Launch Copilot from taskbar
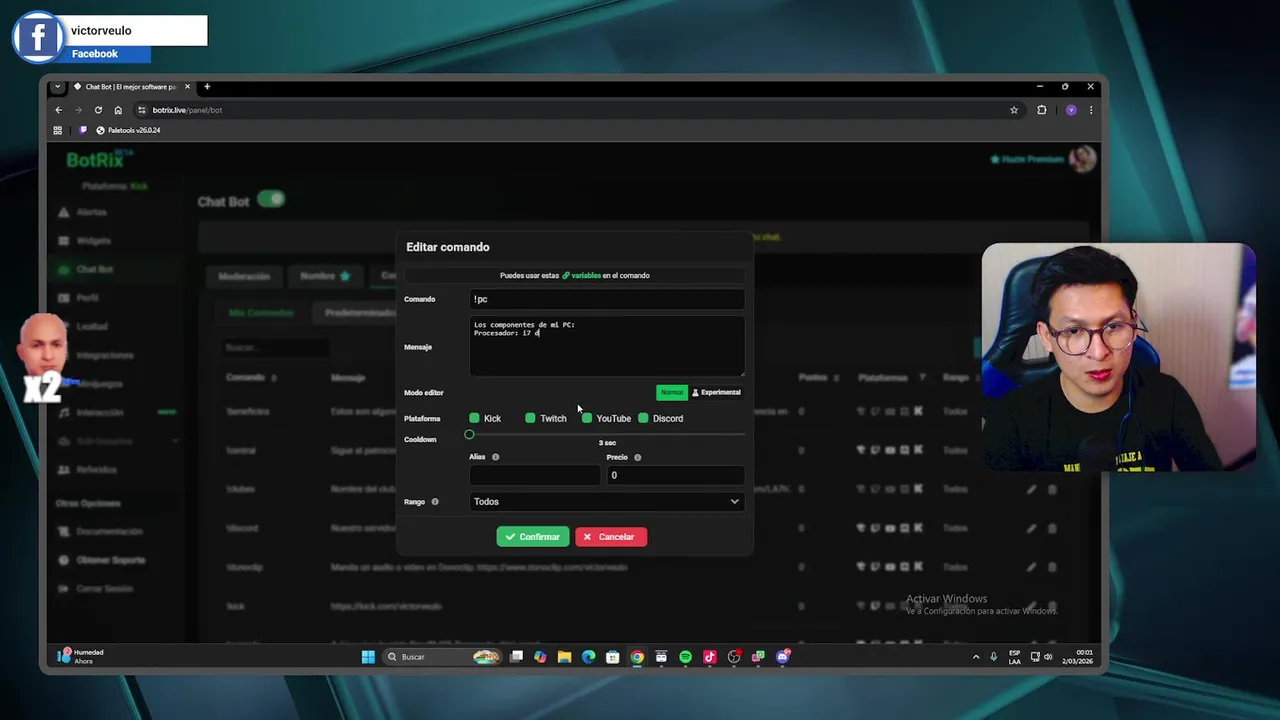 pos(540,657)
